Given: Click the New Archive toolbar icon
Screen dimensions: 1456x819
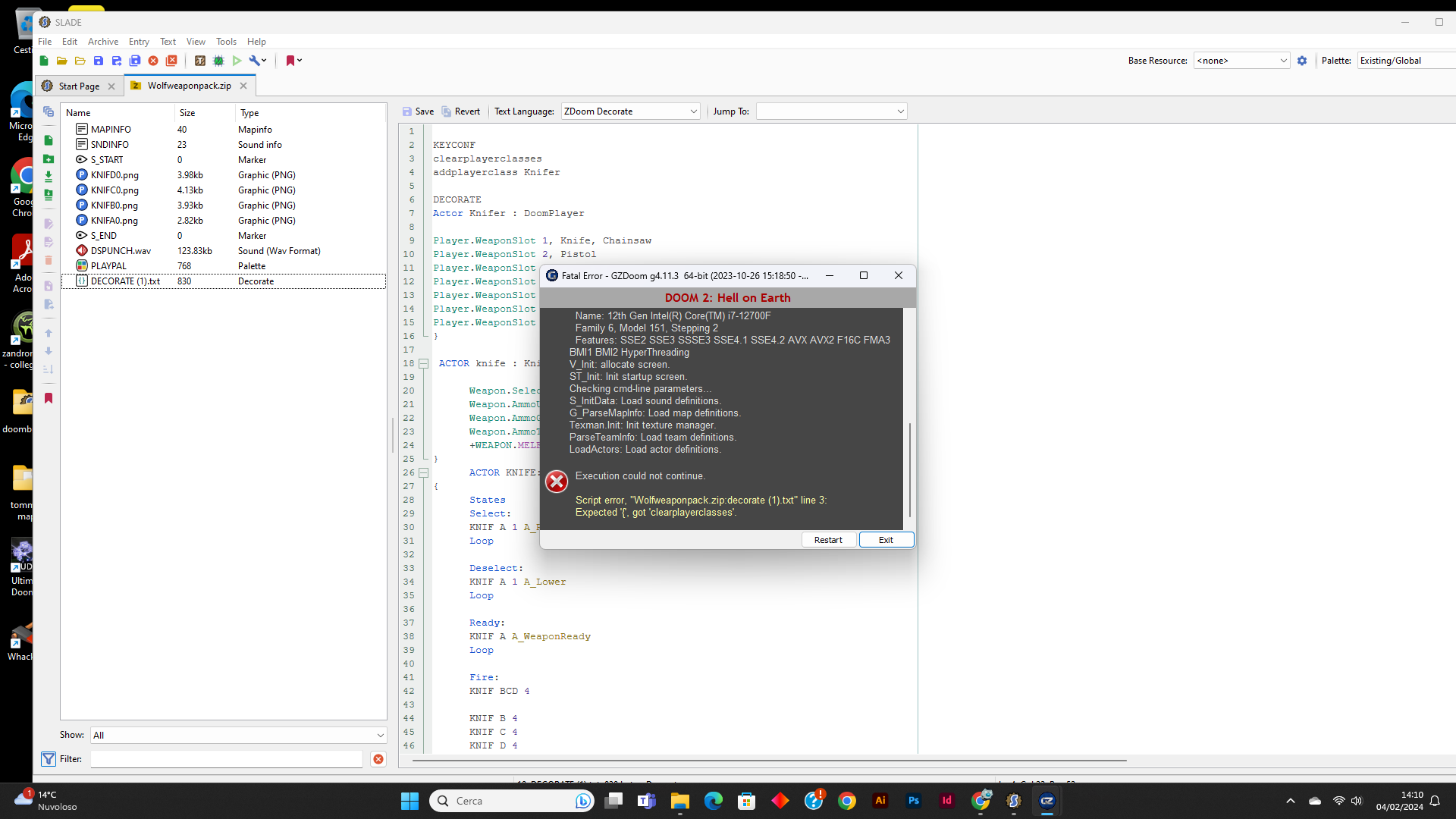Looking at the screenshot, I should [x=44, y=61].
